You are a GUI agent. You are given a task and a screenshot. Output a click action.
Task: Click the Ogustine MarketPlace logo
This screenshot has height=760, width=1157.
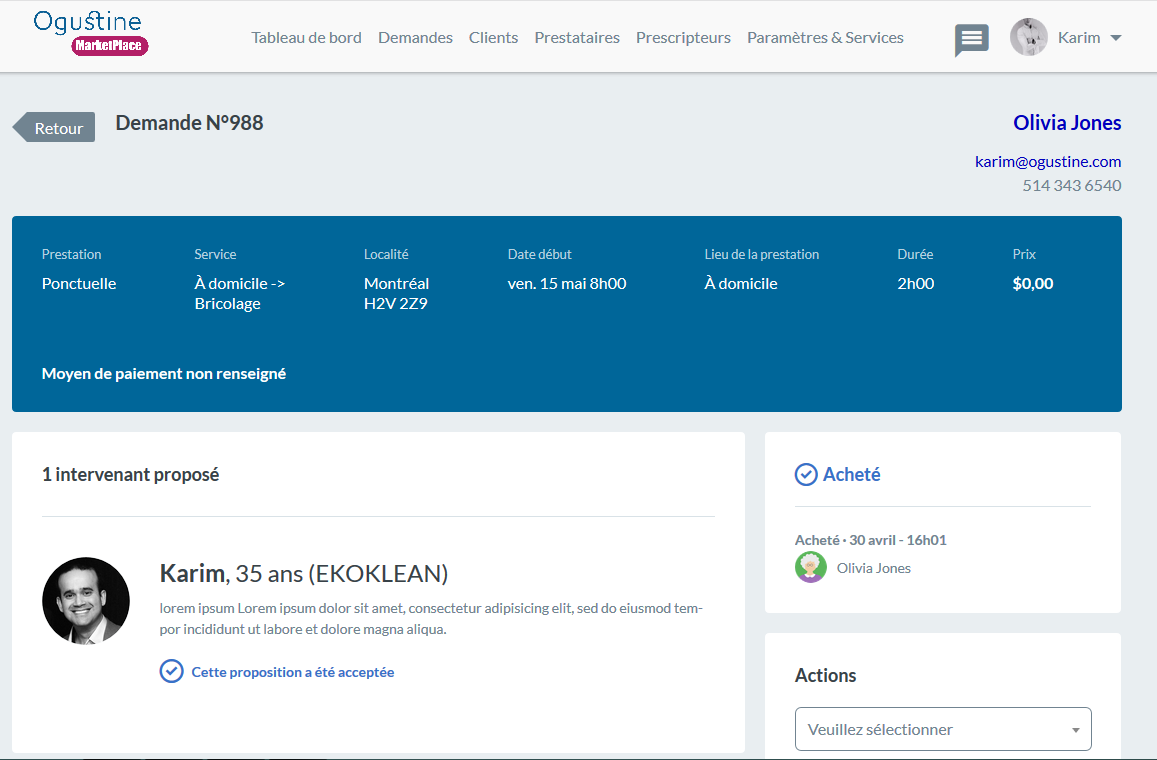point(91,33)
